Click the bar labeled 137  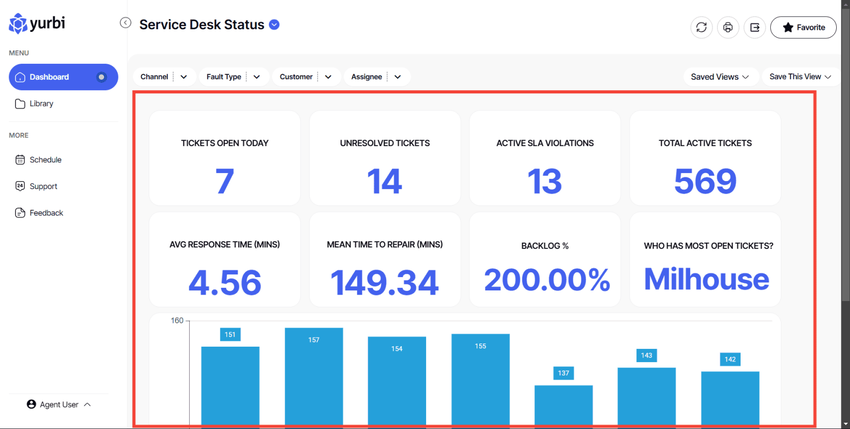pyautogui.click(x=564, y=405)
